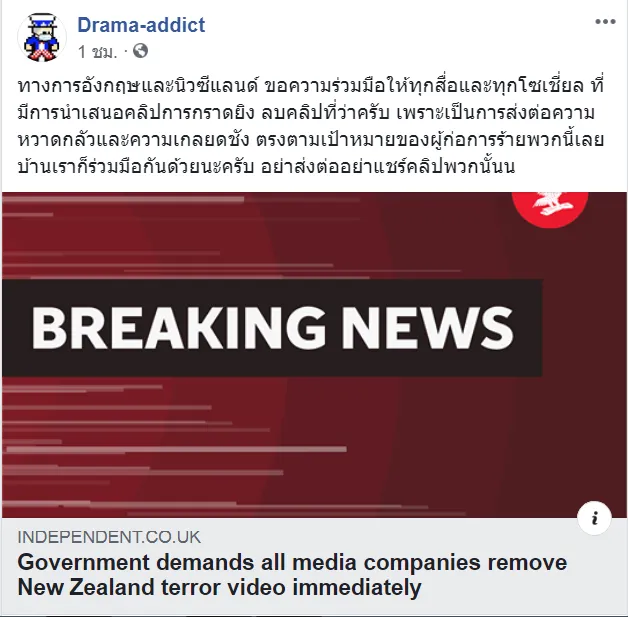Open the three-dot post options menu

pos(605,22)
